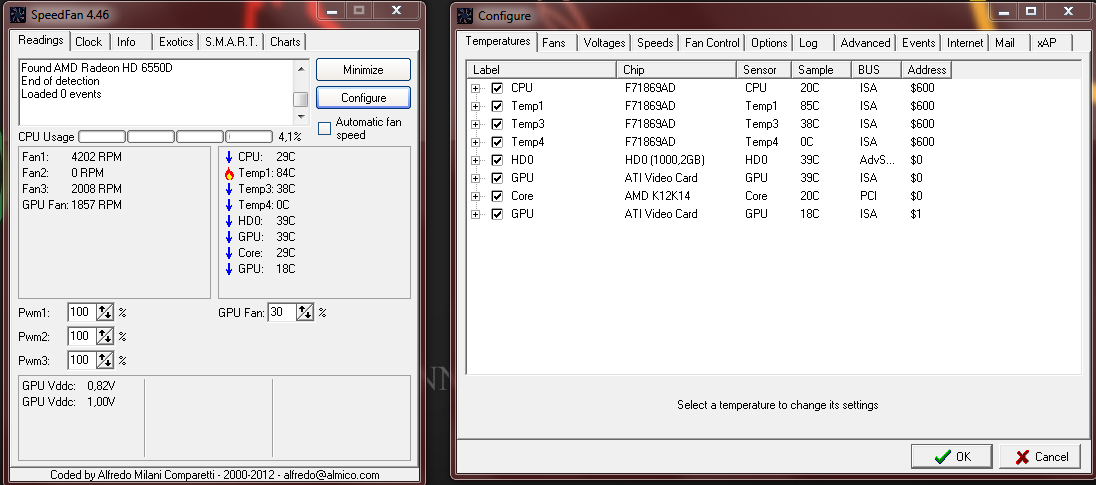Click the blue down arrow beside CPU reading

coord(229,157)
